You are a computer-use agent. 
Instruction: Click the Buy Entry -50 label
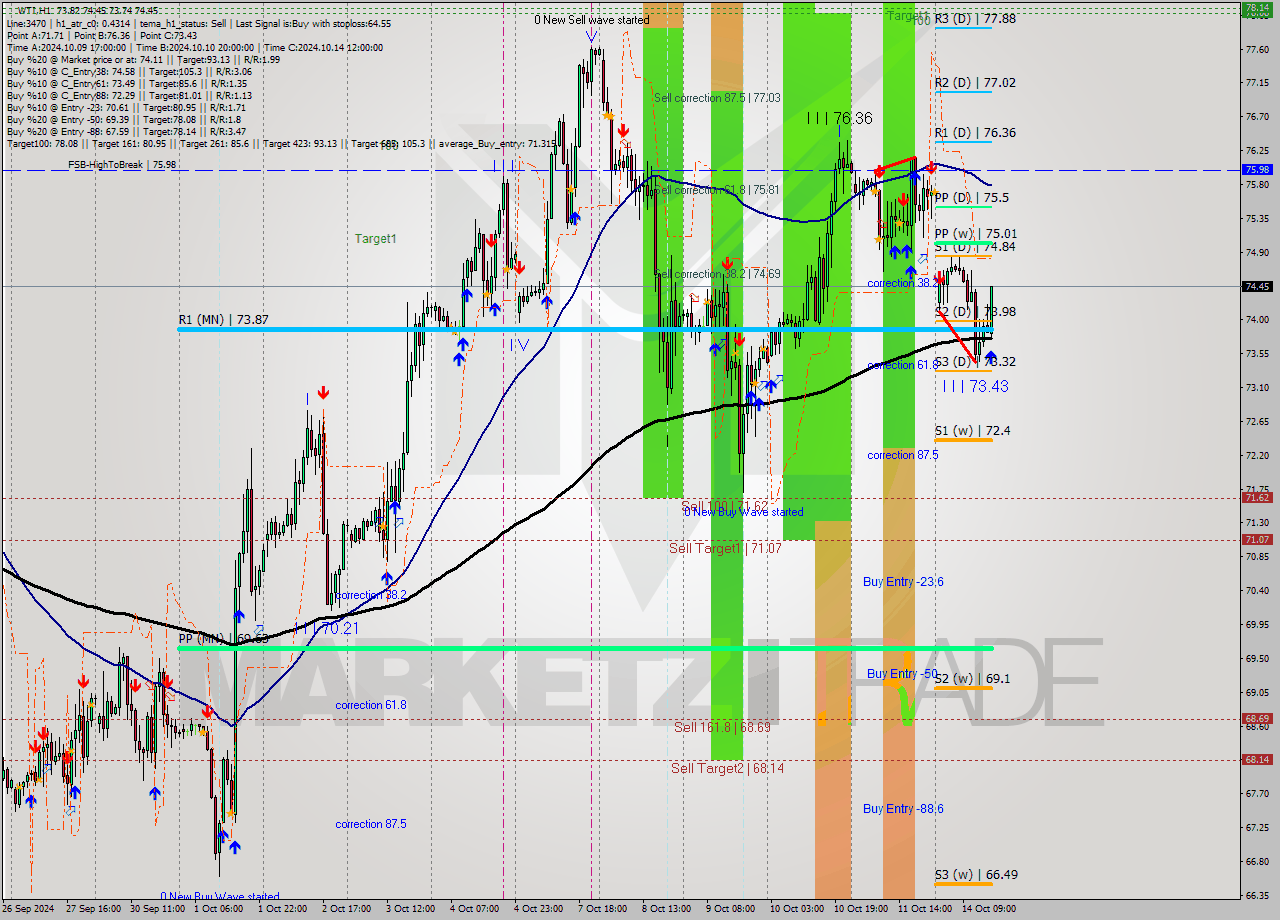coord(901,674)
